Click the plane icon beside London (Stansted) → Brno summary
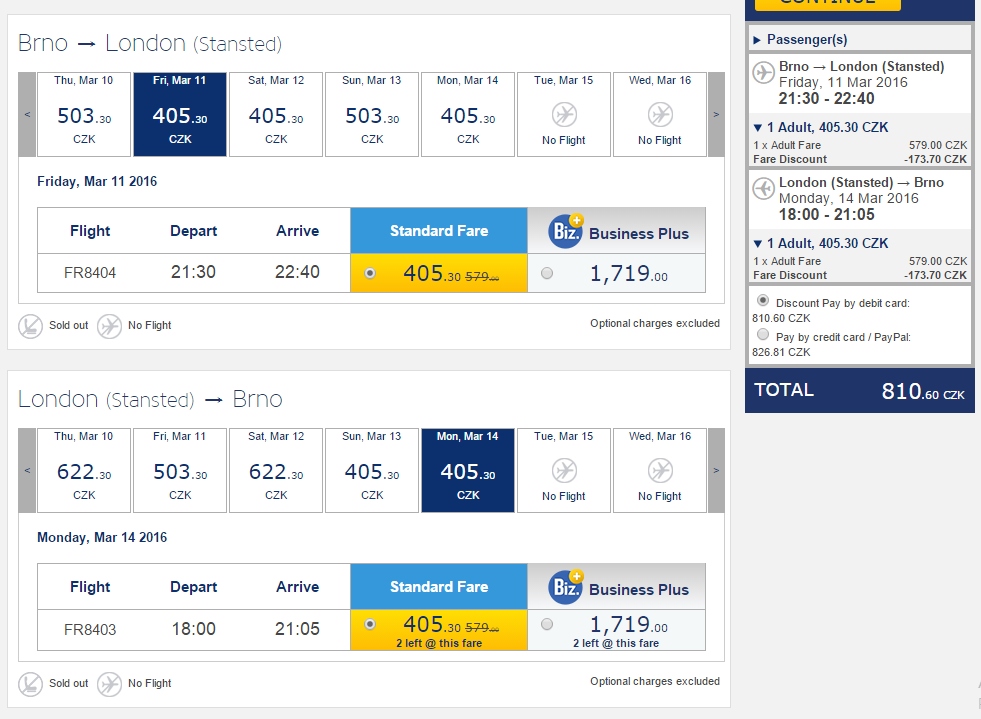 [763, 188]
